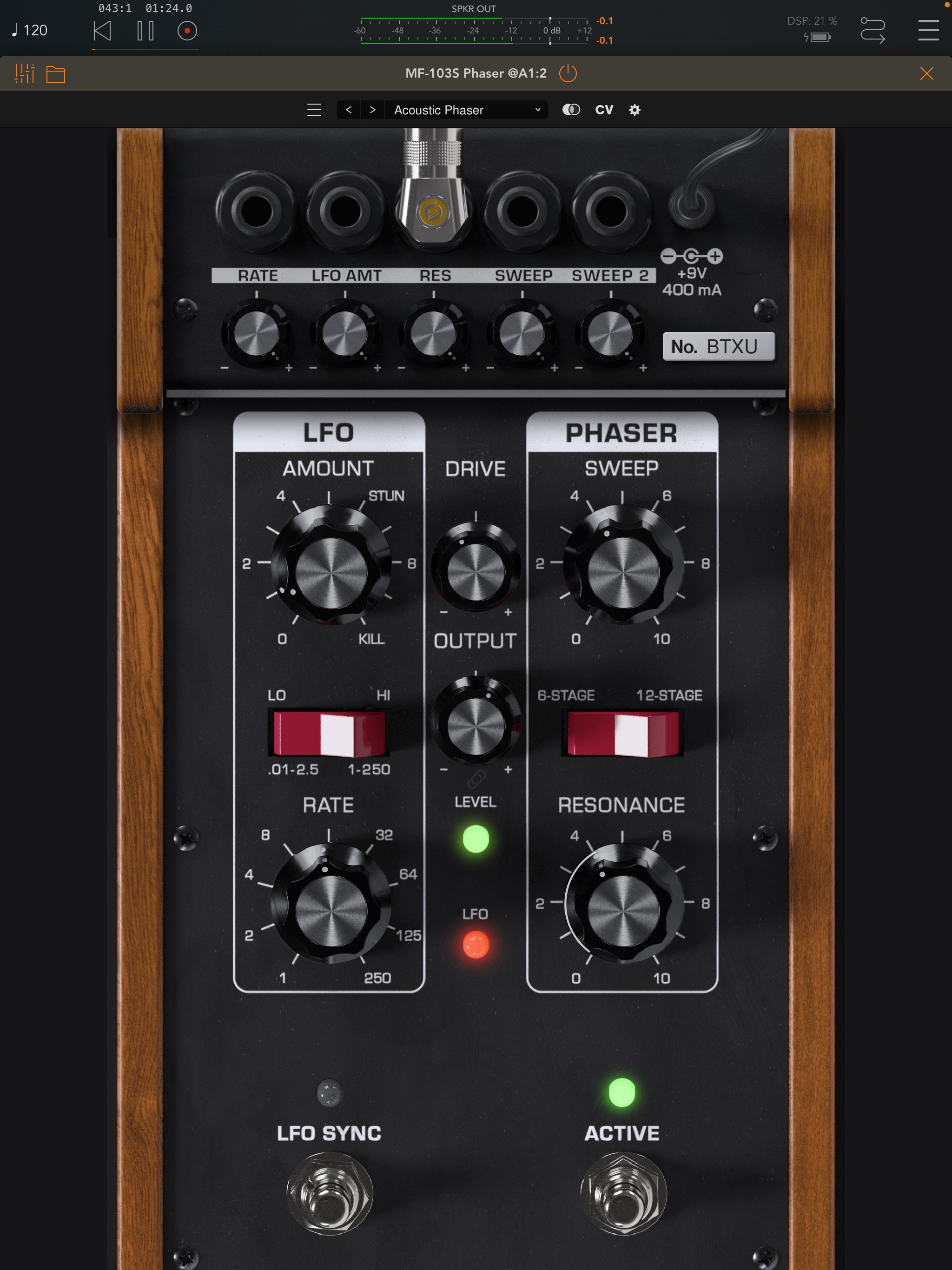Screen dimensions: 952x1270
Task: Click the stop/pause button in transport
Action: point(144,31)
